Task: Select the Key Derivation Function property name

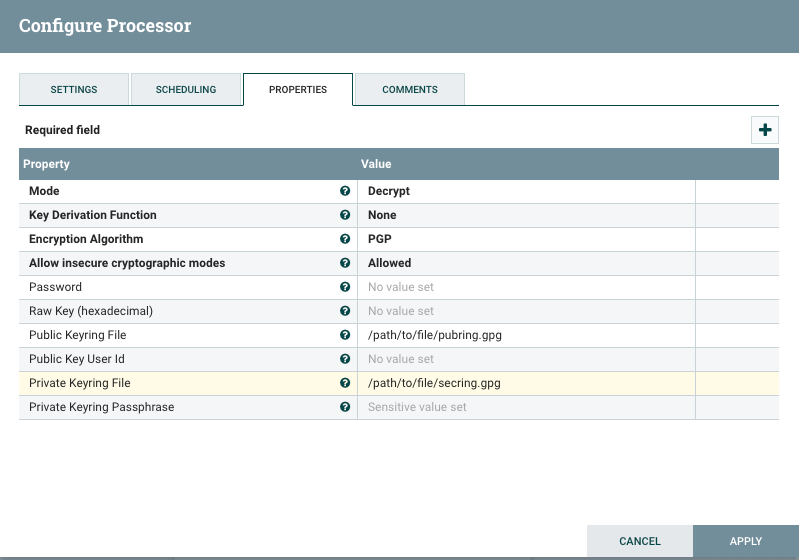Action: [93, 215]
